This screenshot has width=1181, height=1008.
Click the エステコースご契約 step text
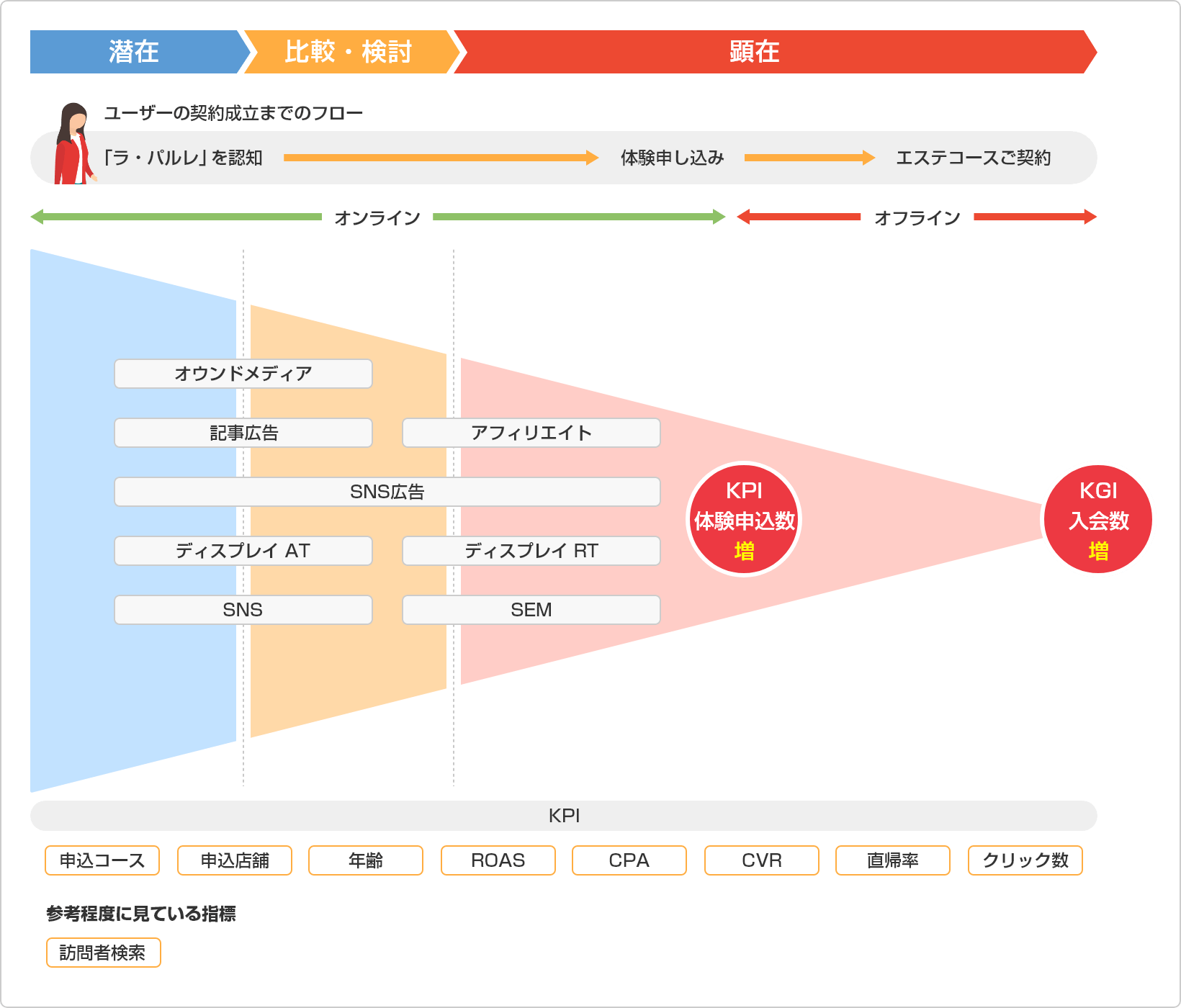coord(973,158)
